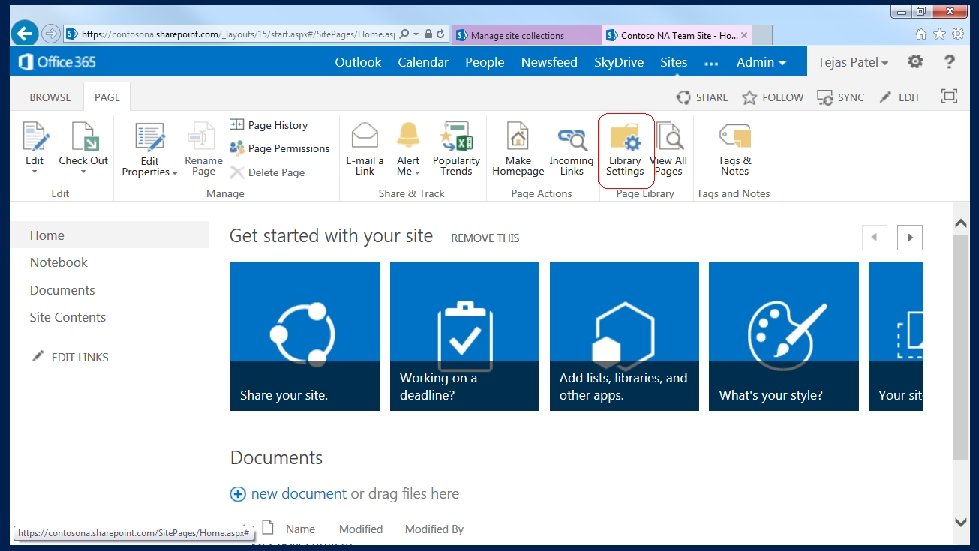The image size is (979, 551).
Task: Click Delete Page in the ribbon
Action: [x=268, y=172]
